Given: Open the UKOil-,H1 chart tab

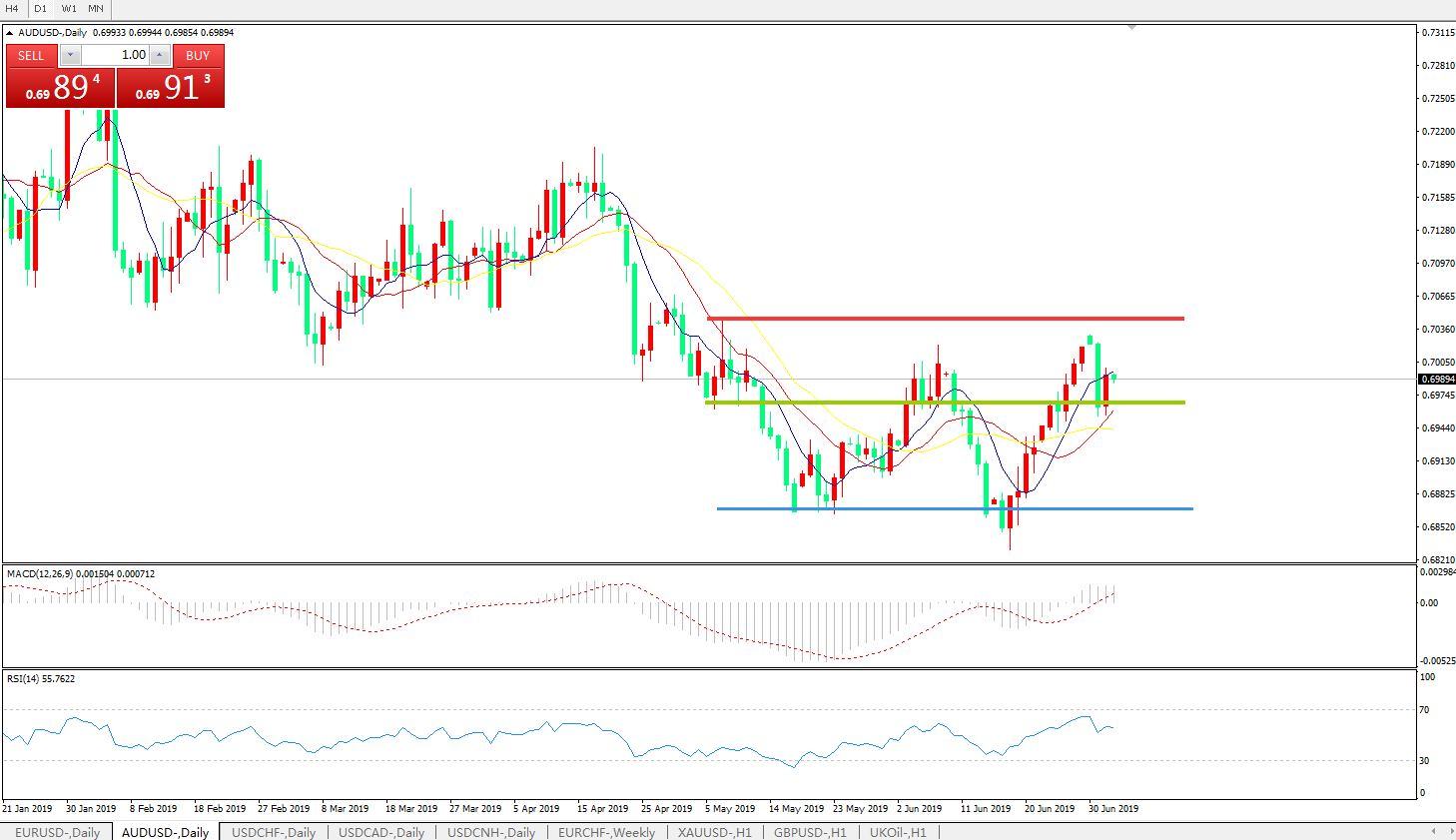Looking at the screenshot, I should [x=898, y=832].
